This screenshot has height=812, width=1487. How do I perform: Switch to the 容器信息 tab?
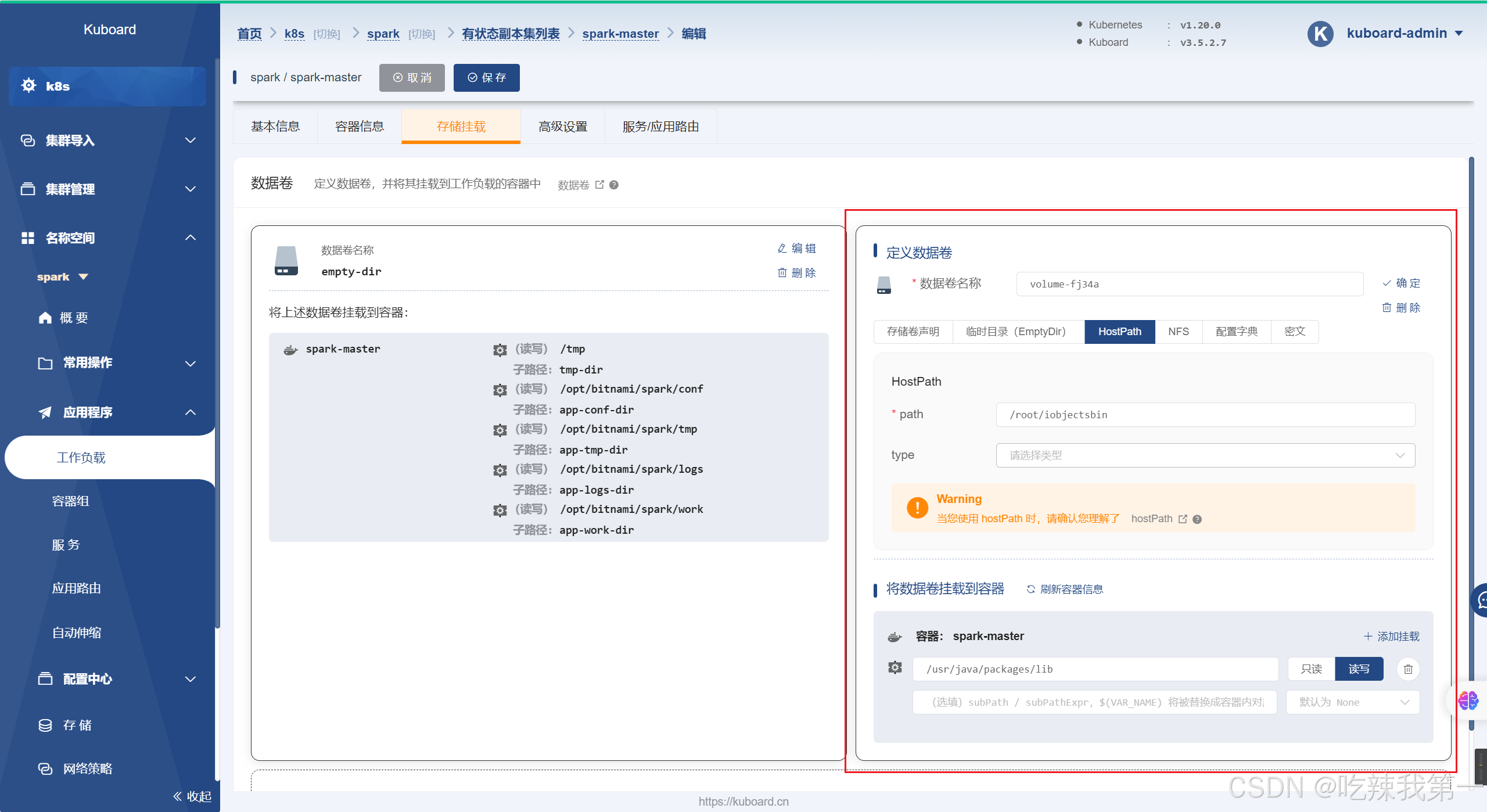(x=359, y=127)
